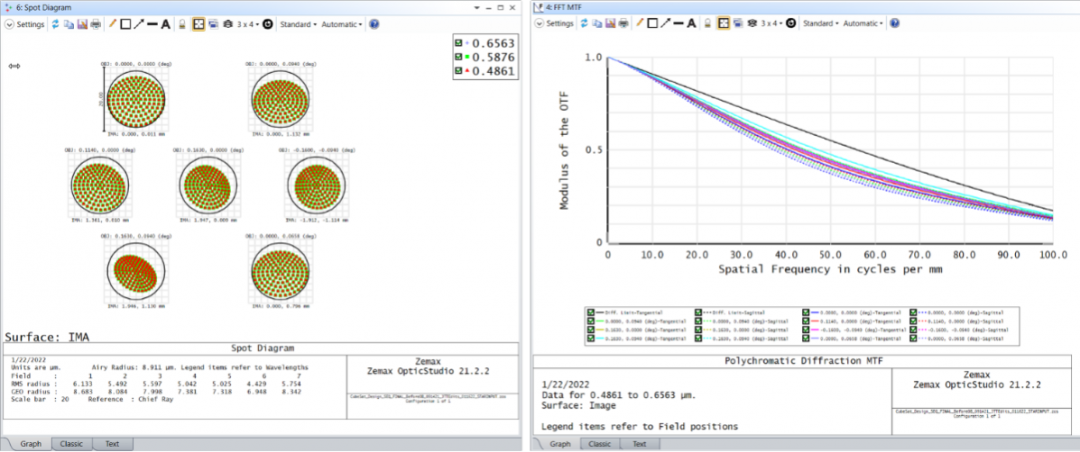
Task: Click the draw arrow tool in FFT MTF toolbar
Action: 665,23
